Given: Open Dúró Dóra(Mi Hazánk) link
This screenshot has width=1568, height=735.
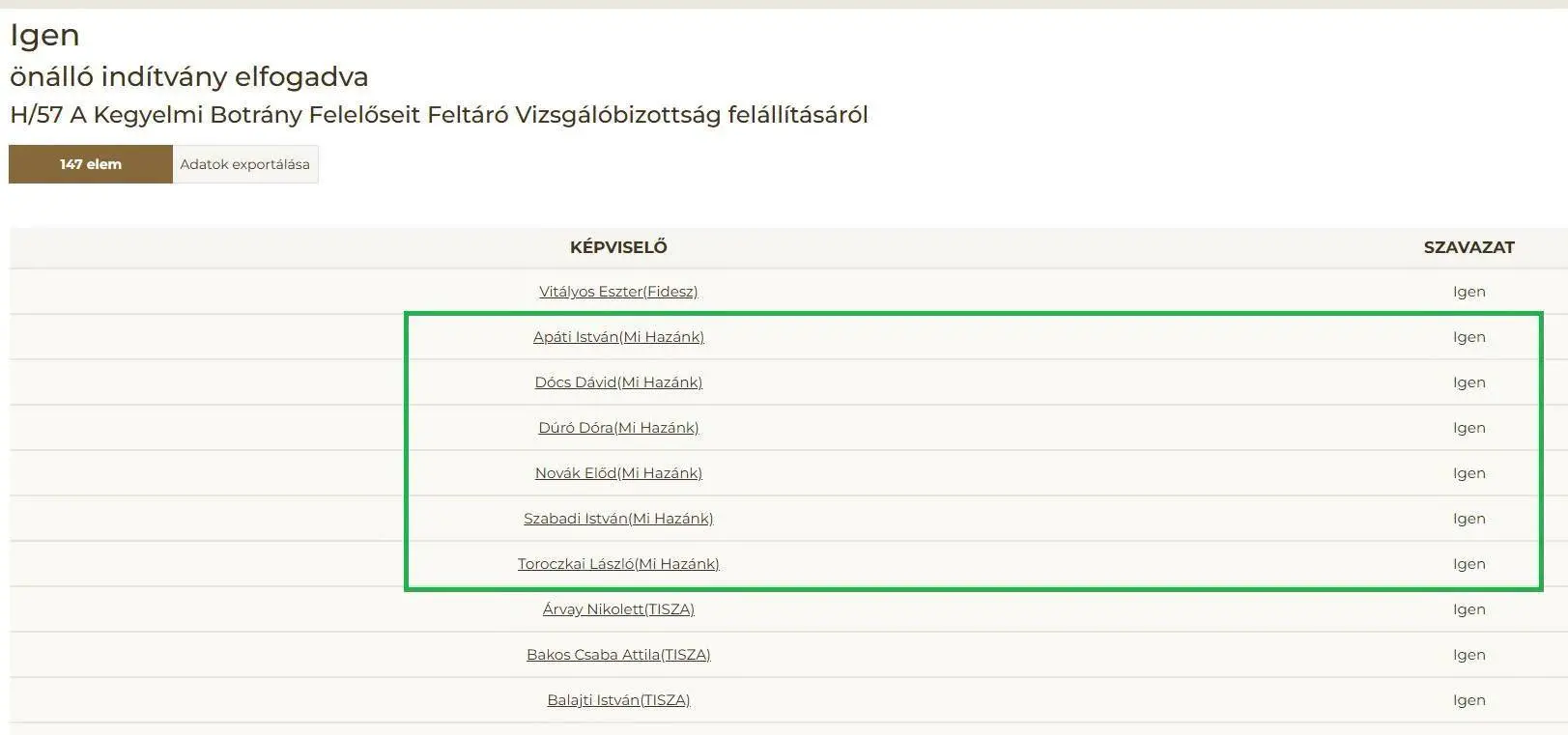Looking at the screenshot, I should [x=618, y=427].
